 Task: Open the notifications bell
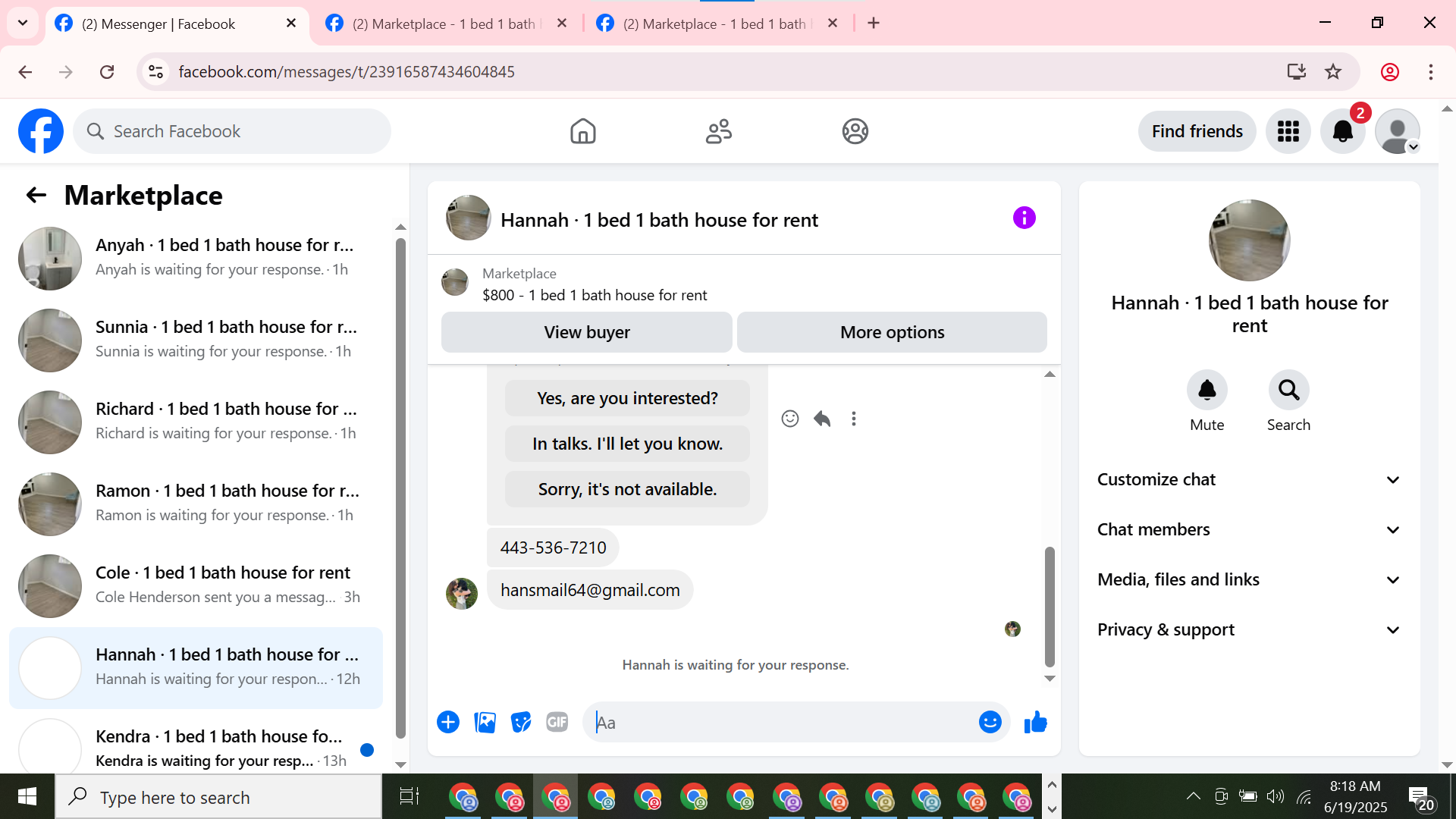pos(1342,131)
